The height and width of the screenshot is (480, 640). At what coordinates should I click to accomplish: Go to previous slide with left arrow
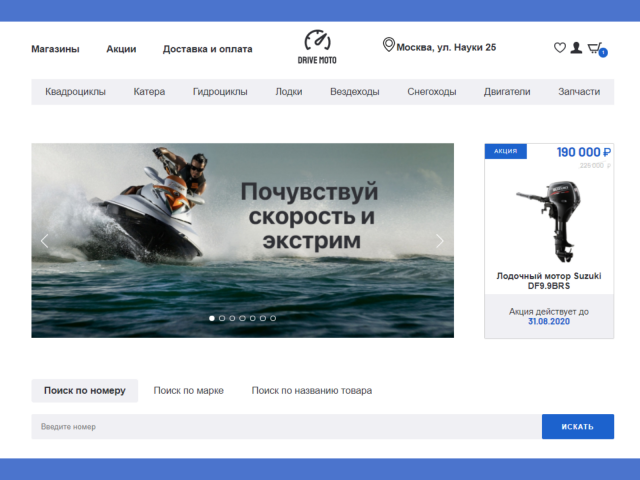[44, 241]
